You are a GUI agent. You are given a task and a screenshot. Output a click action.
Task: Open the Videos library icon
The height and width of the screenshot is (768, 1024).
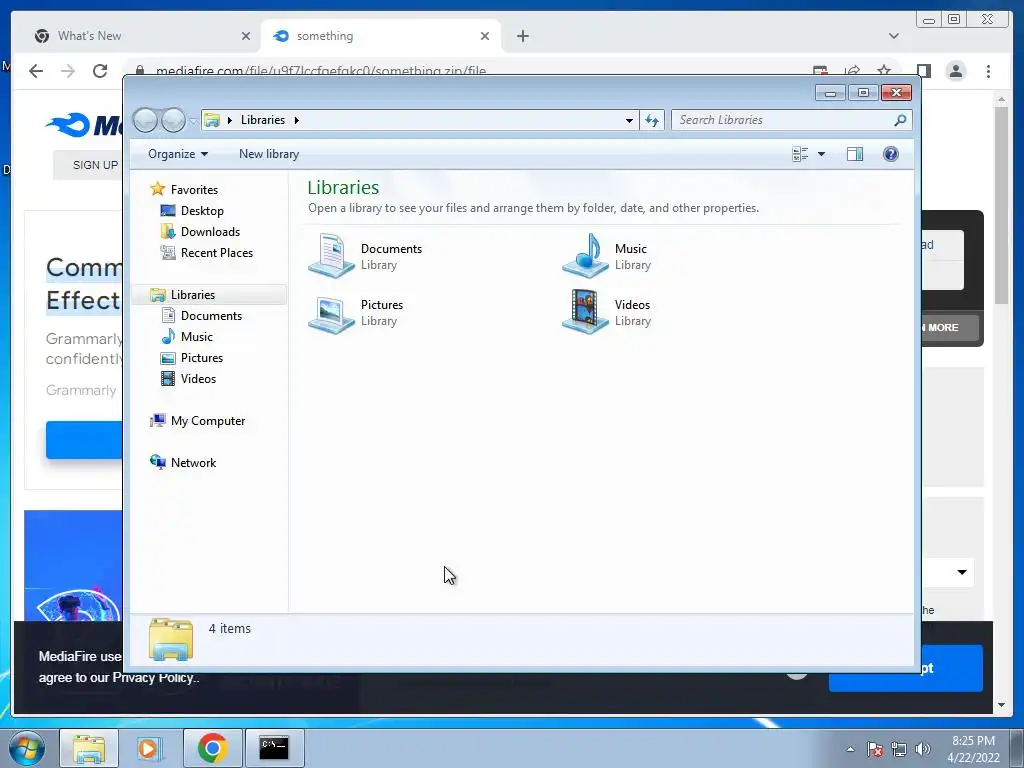[585, 312]
